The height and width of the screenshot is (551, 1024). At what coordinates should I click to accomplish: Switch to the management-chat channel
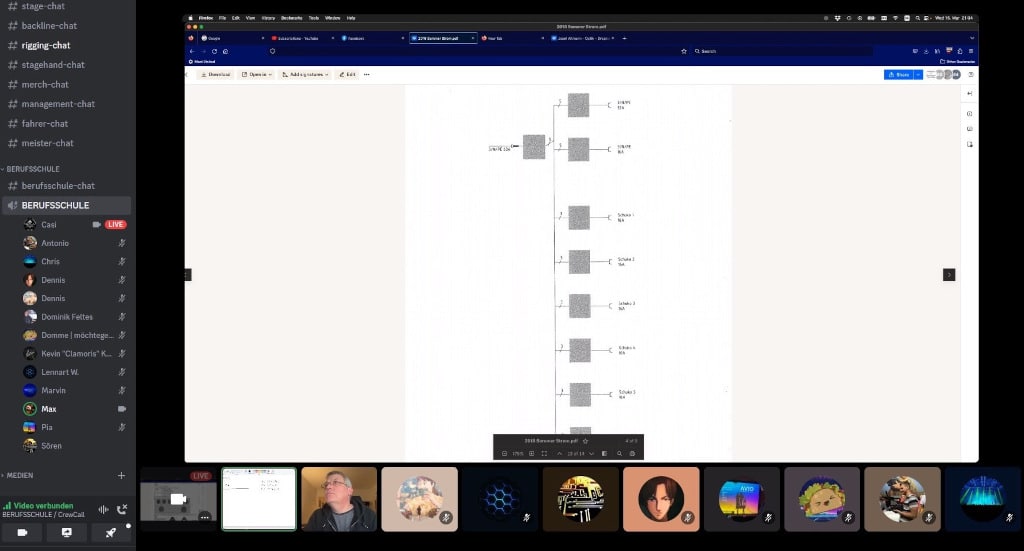point(58,104)
